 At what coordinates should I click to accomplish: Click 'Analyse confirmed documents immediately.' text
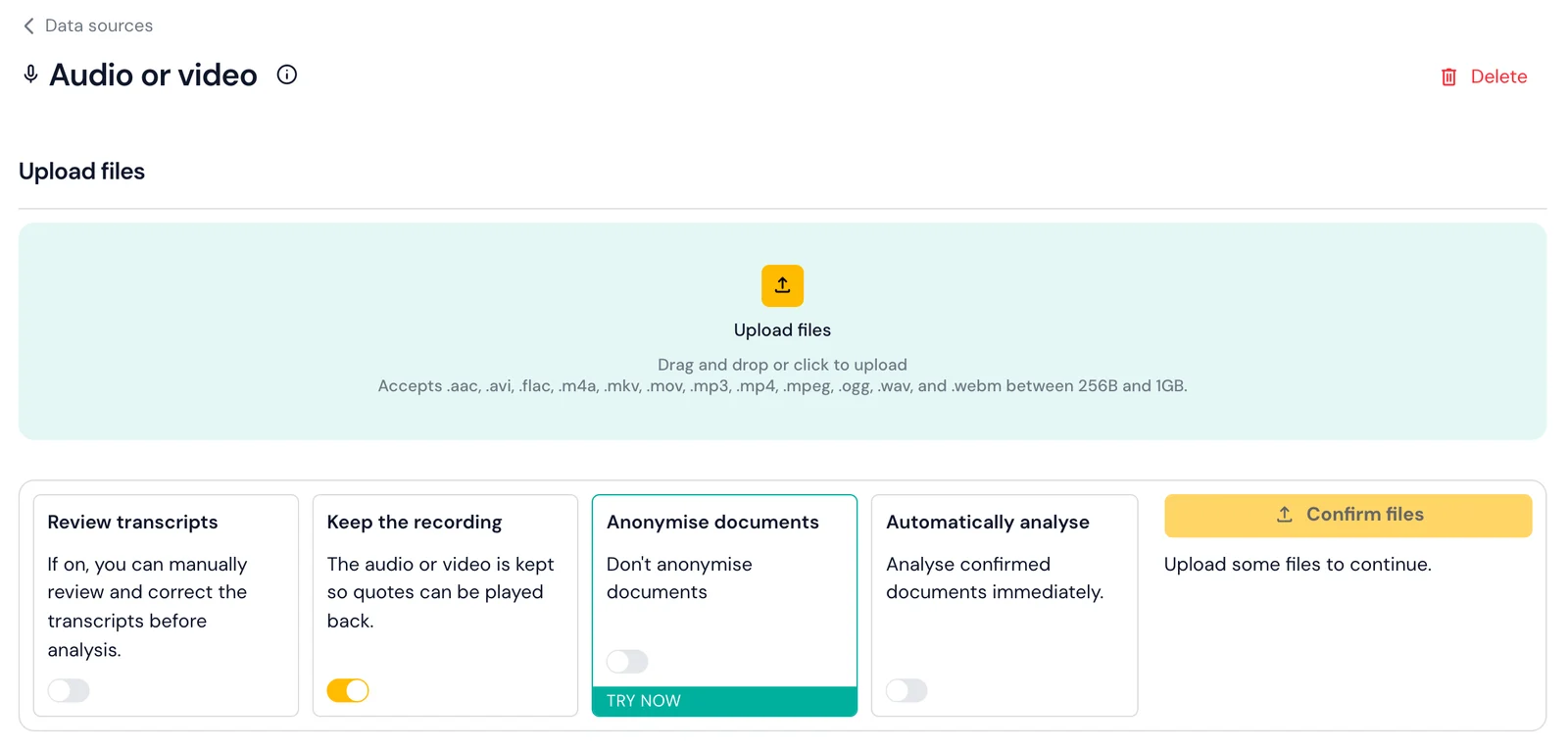point(995,578)
